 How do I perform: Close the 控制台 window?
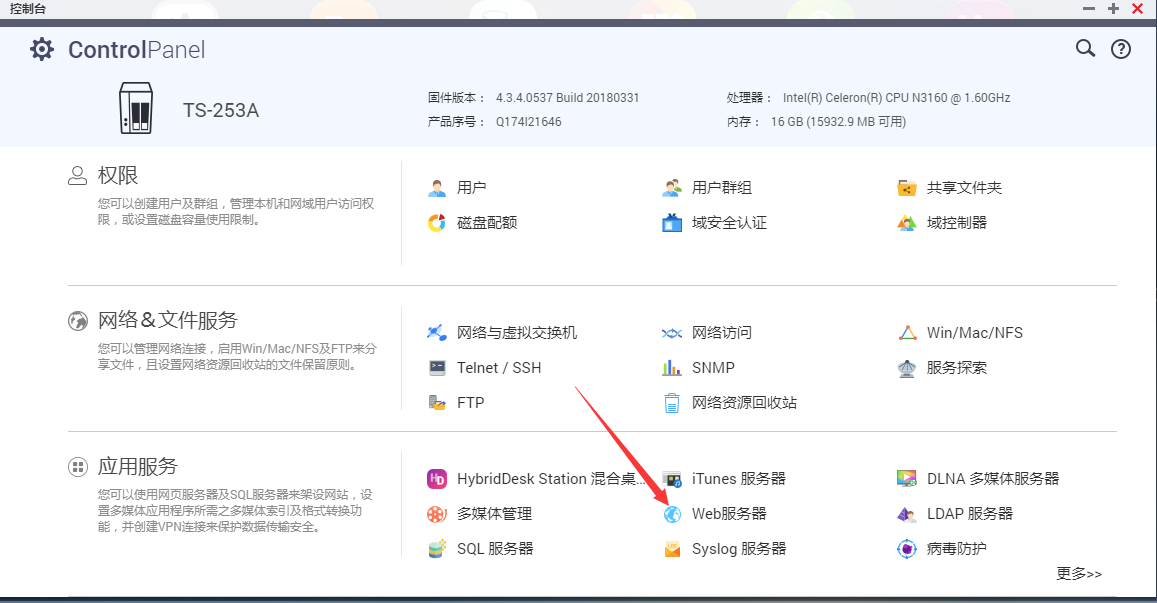point(1138,9)
